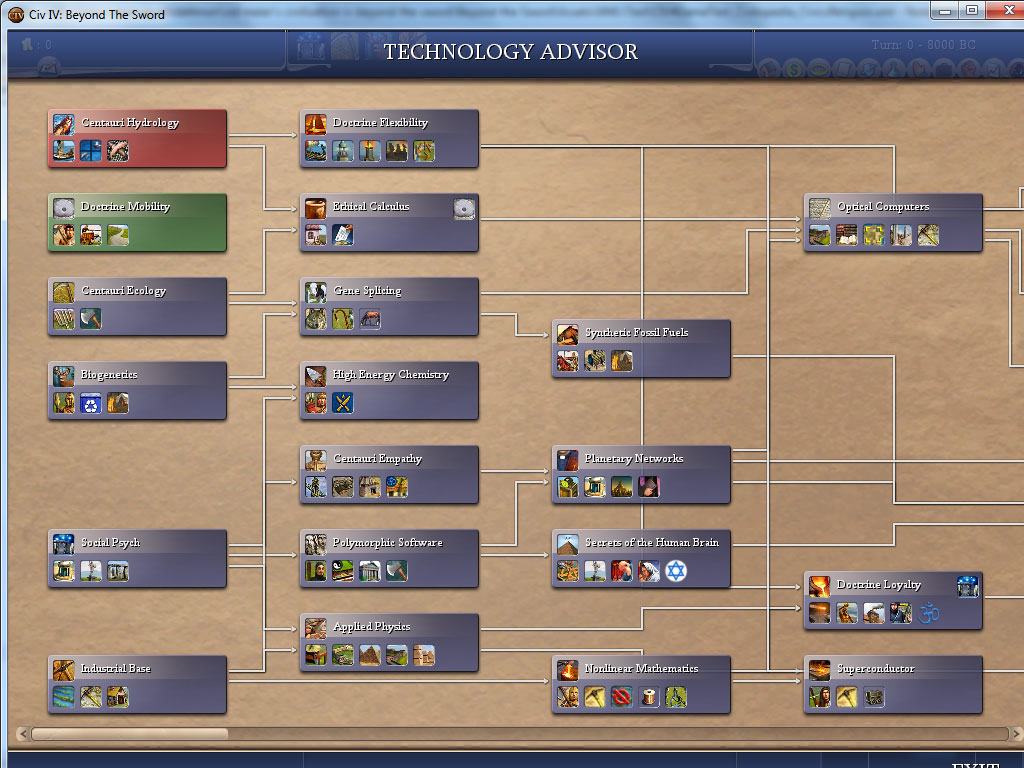Select Secrets of the Human Brain

(x=642, y=559)
